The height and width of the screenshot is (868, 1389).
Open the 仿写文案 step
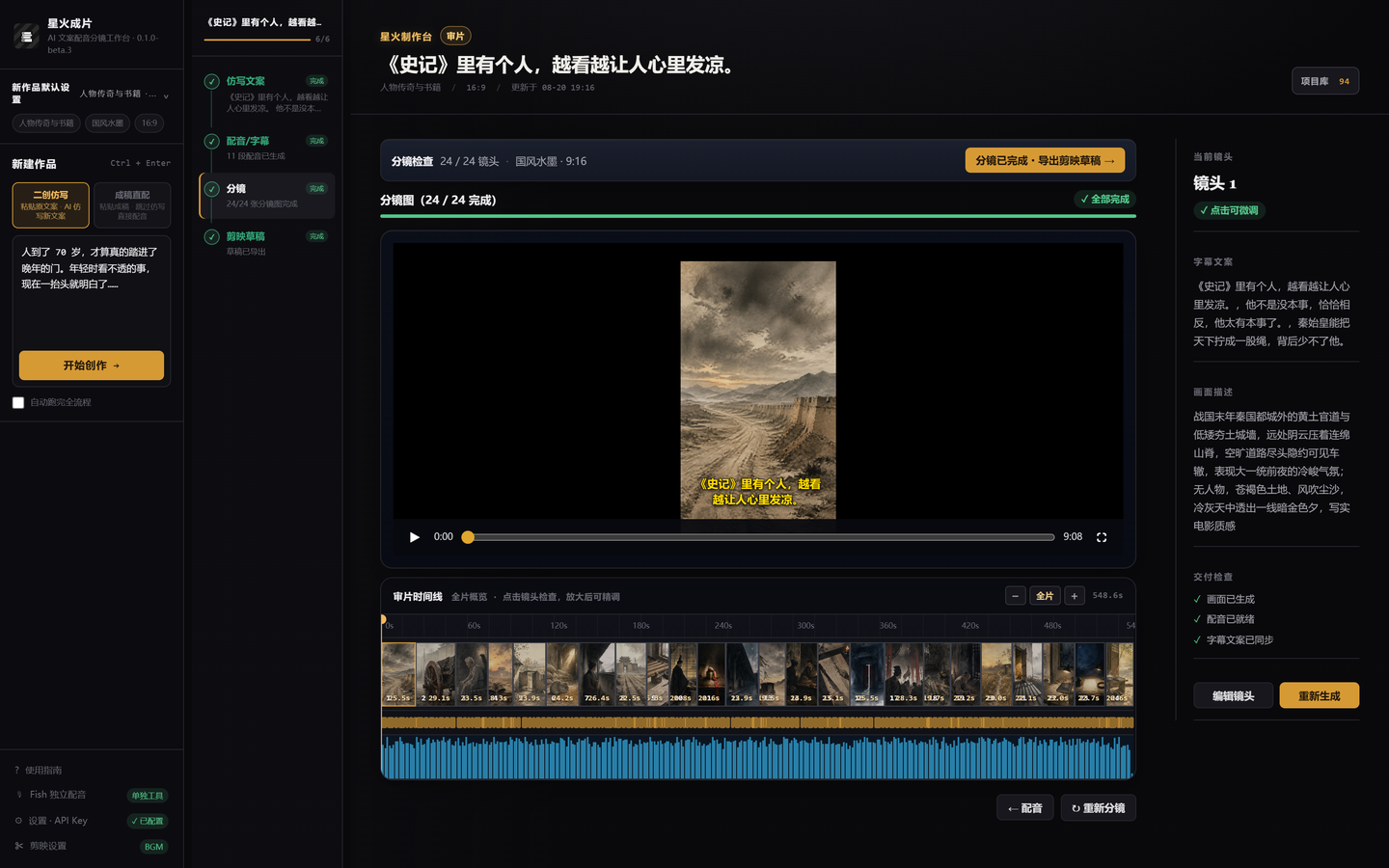tap(267, 95)
